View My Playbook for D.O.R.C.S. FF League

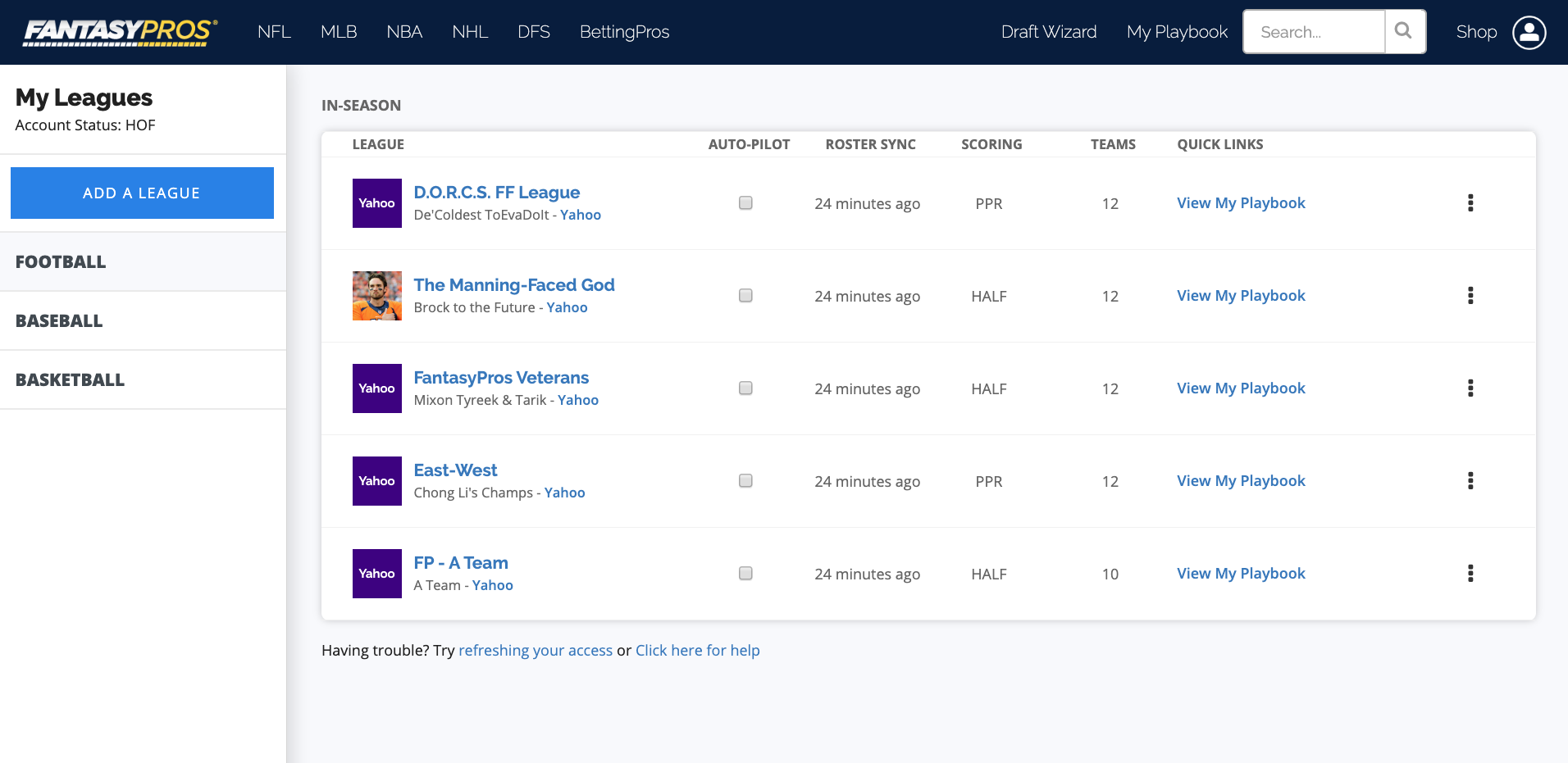pyautogui.click(x=1241, y=203)
